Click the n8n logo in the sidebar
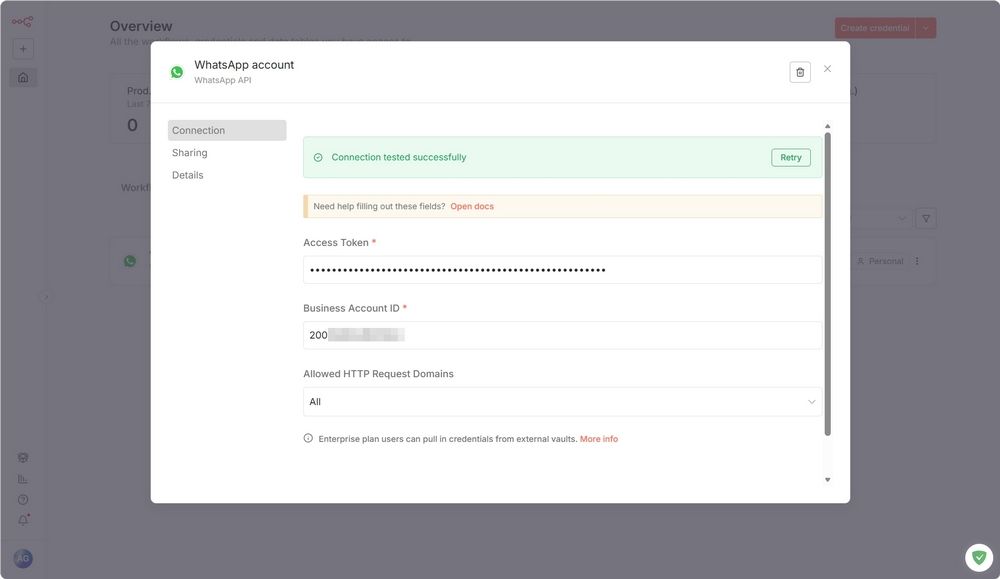The image size is (1000, 579). click(x=22, y=19)
